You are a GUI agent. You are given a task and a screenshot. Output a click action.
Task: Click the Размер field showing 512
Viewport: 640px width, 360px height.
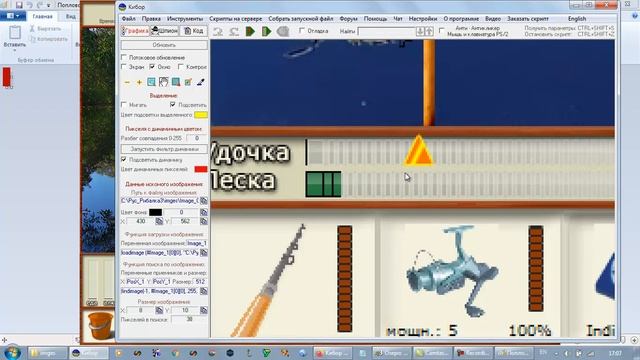pos(200,282)
